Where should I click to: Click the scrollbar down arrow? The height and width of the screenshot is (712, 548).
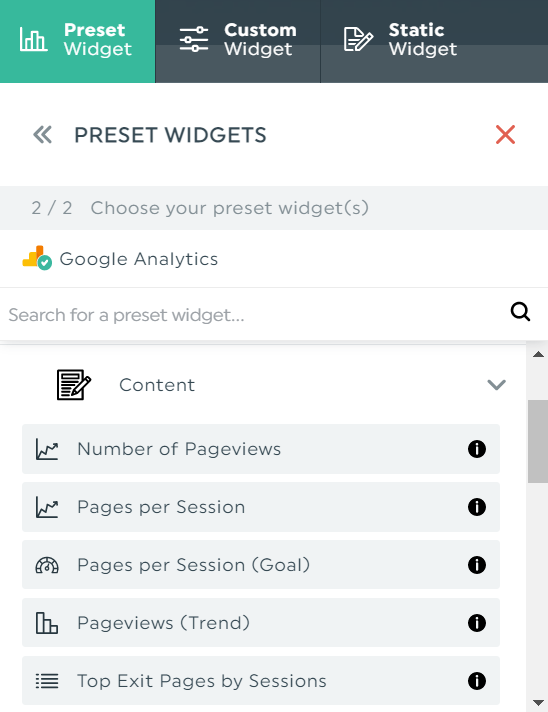click(538, 703)
